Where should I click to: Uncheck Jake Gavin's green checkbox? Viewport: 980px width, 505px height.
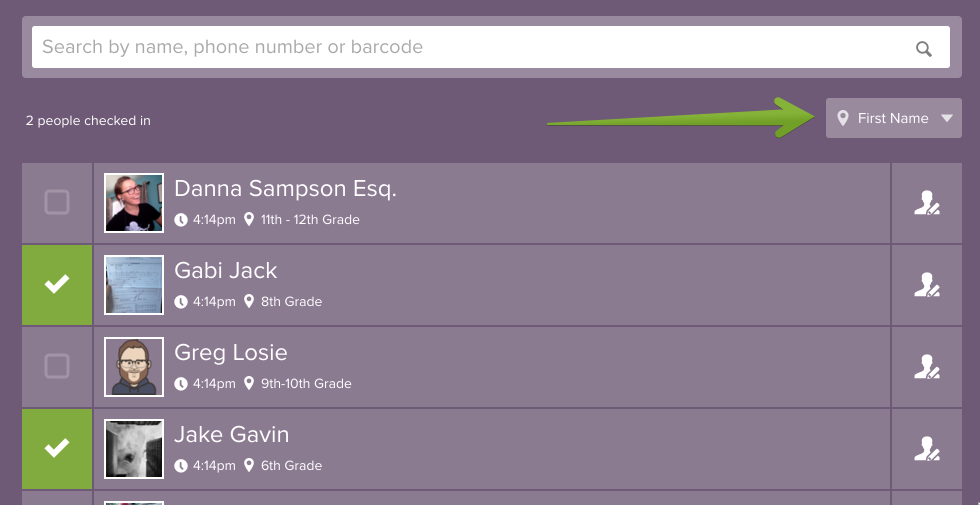coord(57,449)
